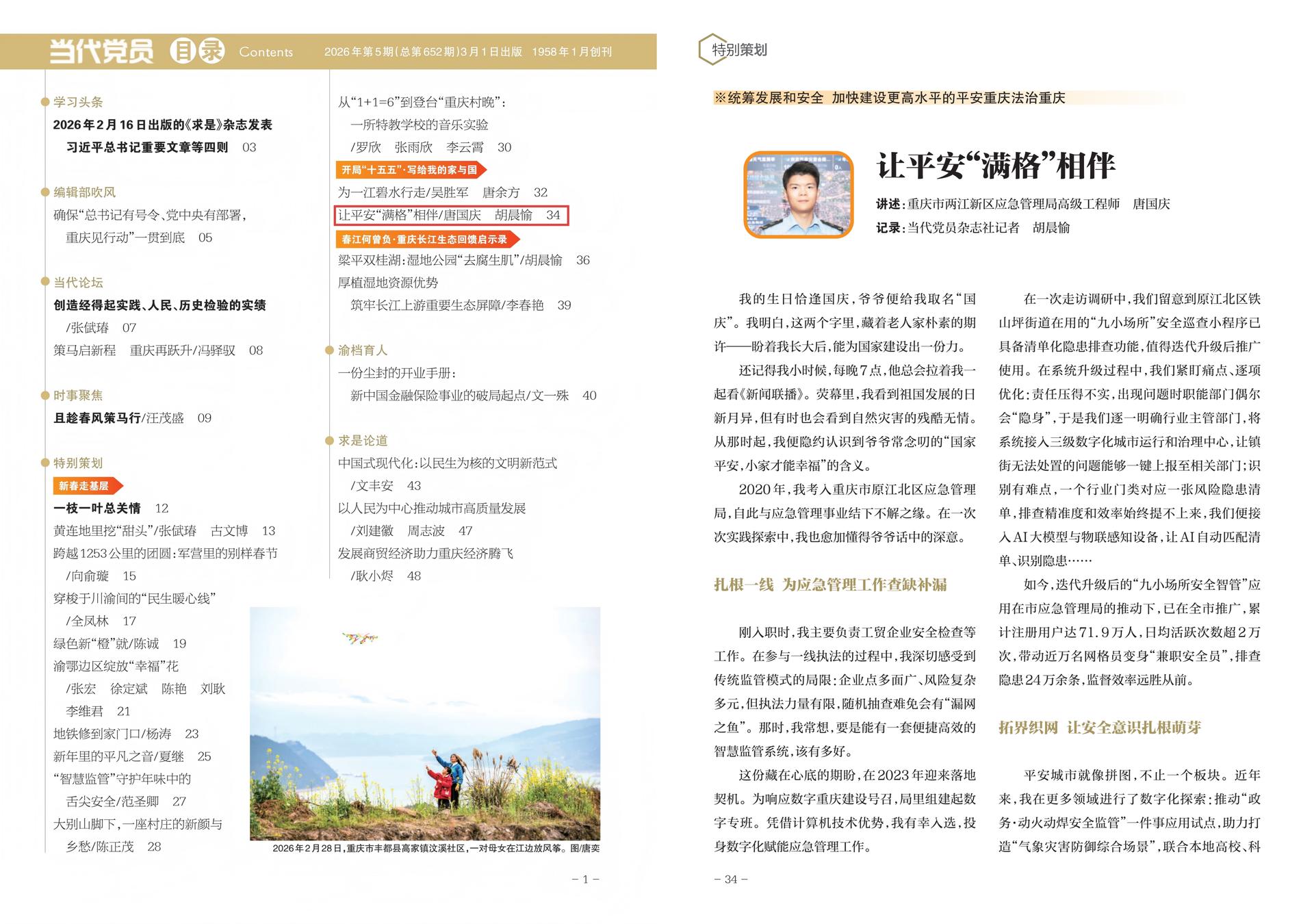
Task: Click the highlighted 让平安"满格"相伴 contents entry
Action: pyautogui.click(x=451, y=215)
